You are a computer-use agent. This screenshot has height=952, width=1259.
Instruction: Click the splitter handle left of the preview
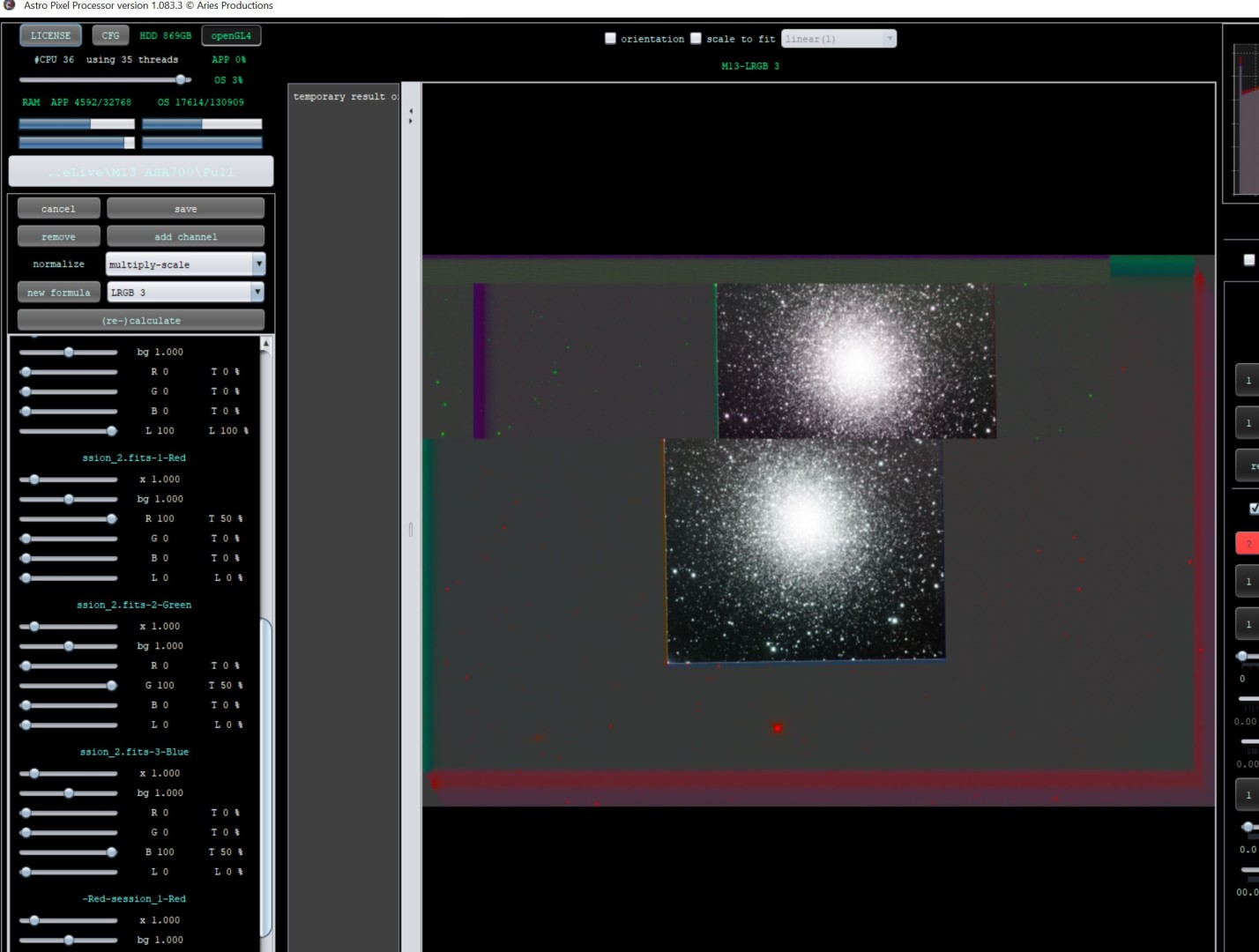(x=411, y=530)
